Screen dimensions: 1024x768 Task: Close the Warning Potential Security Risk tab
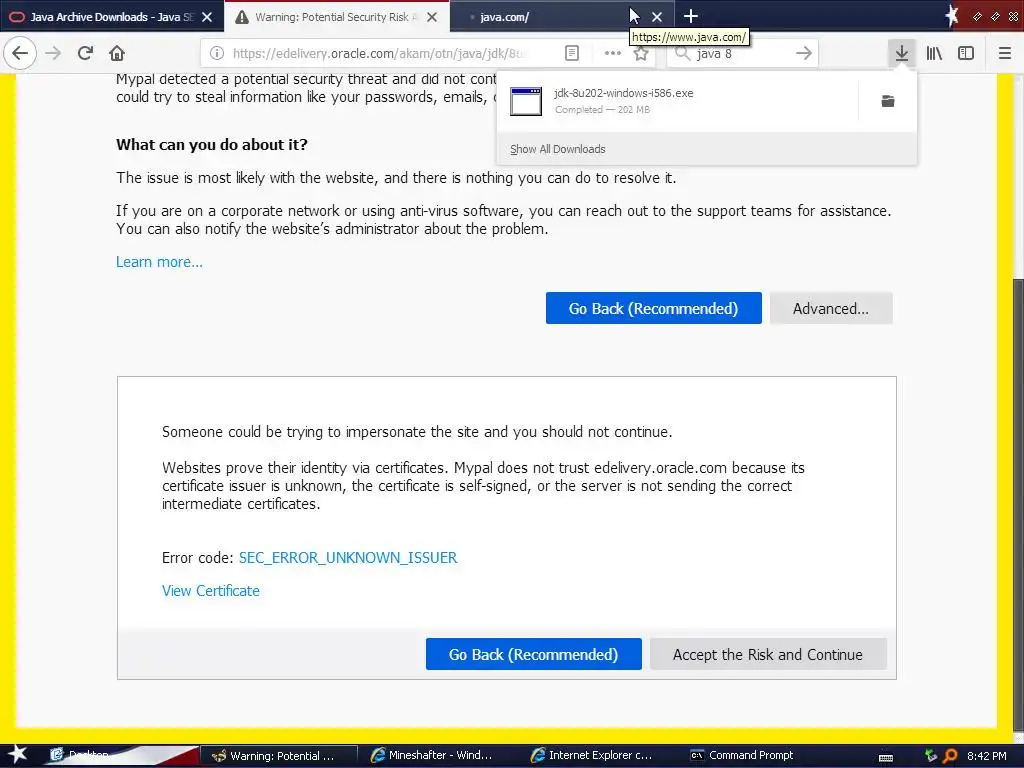[x=432, y=17]
